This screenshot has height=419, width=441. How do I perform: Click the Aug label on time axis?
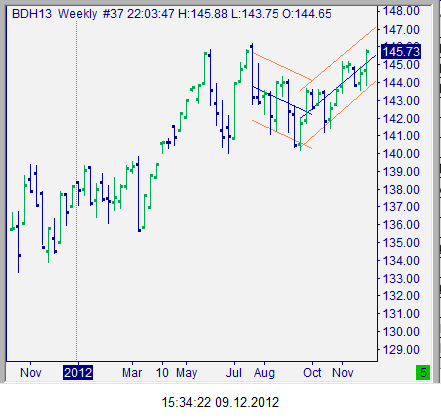264,373
